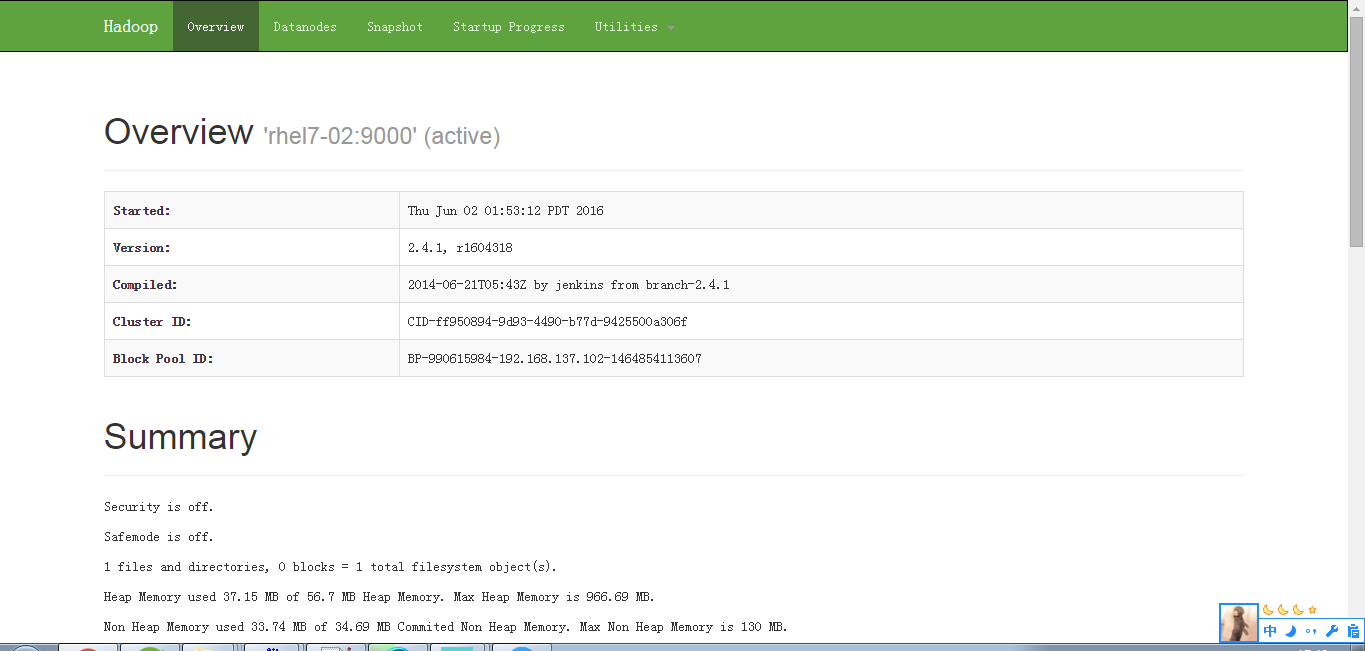Select 'Thu Jun 02 01:53:12 PDT 2016' value
The width and height of the screenshot is (1365, 651).
coord(505,211)
